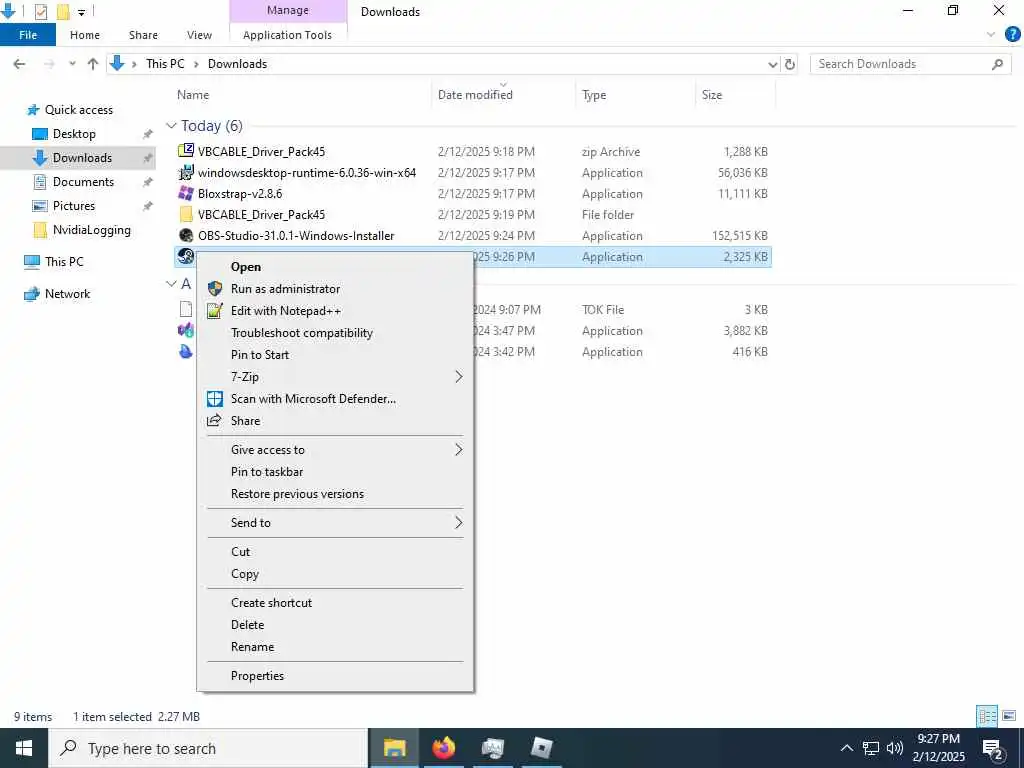
Task: Switch to the View ribbon tab
Action: 199,35
